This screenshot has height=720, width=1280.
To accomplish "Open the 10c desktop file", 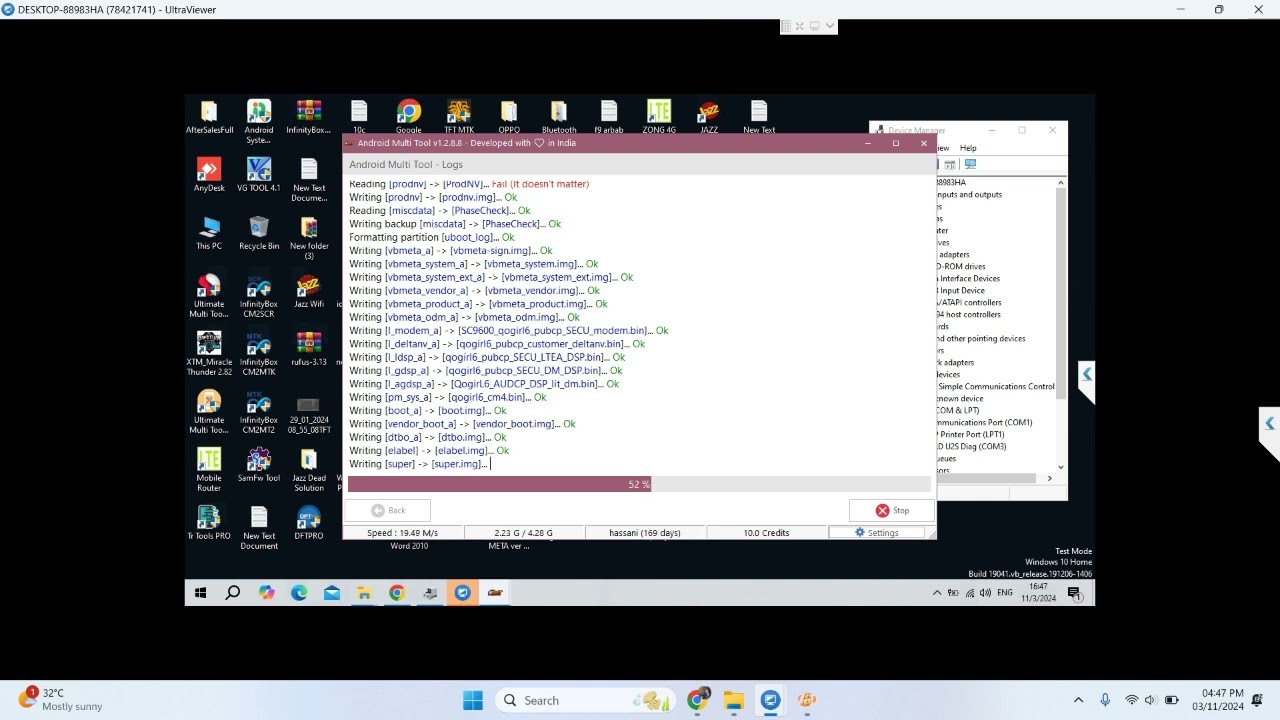I will click(x=359, y=118).
